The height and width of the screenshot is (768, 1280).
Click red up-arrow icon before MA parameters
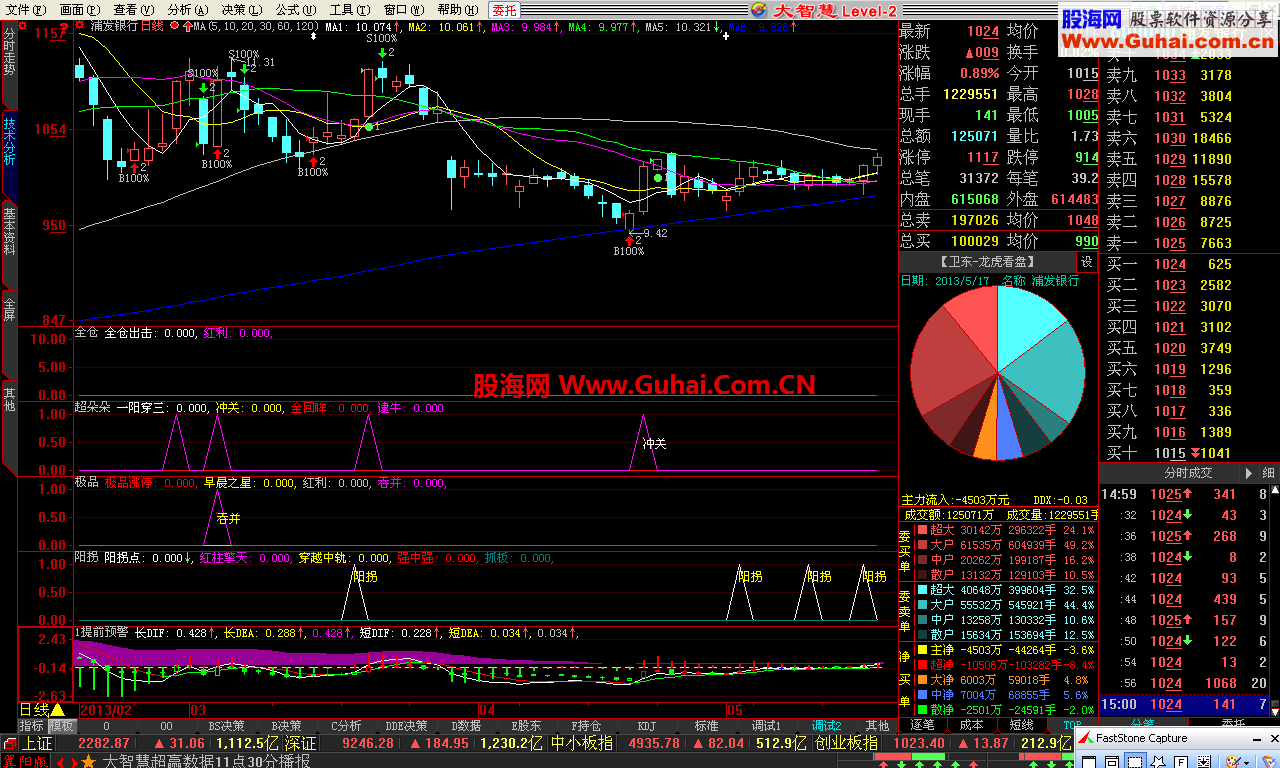coord(188,27)
